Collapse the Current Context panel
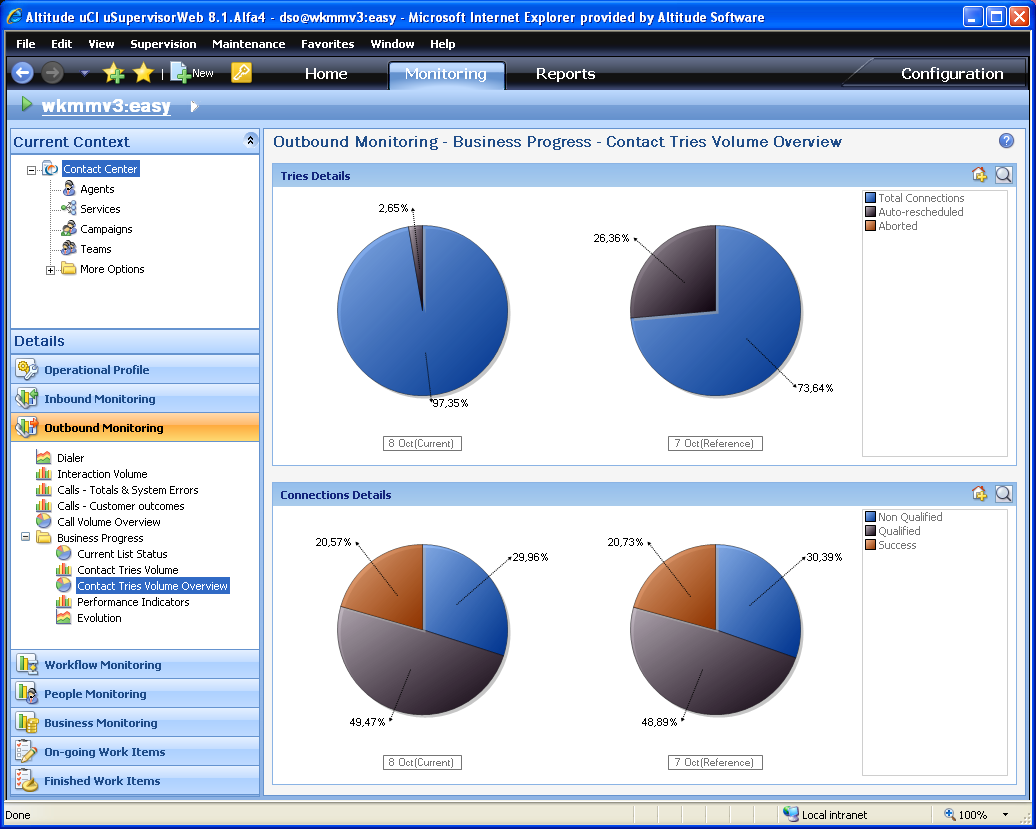Screen dimensions: 1036x829 click(x=250, y=141)
